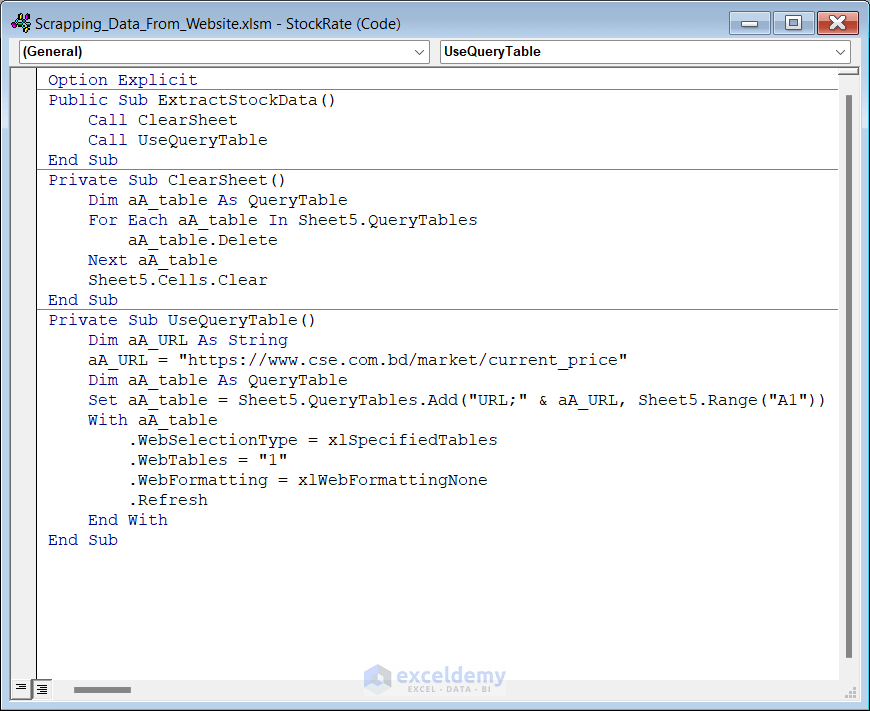
Task: Click the "Call ClearSheet" line
Action: 163,120
